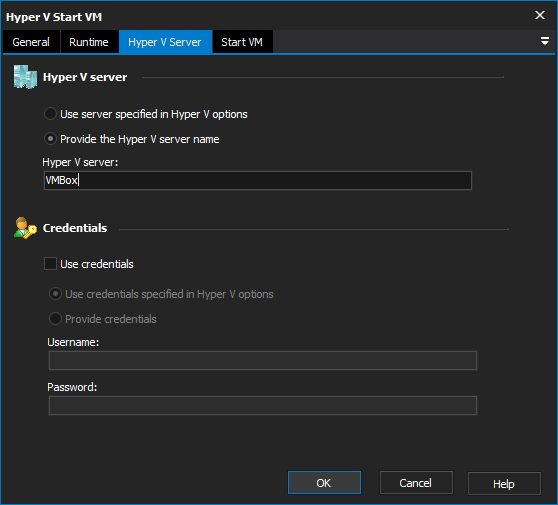Switch to the General tab
The image size is (558, 505).
(x=31, y=42)
